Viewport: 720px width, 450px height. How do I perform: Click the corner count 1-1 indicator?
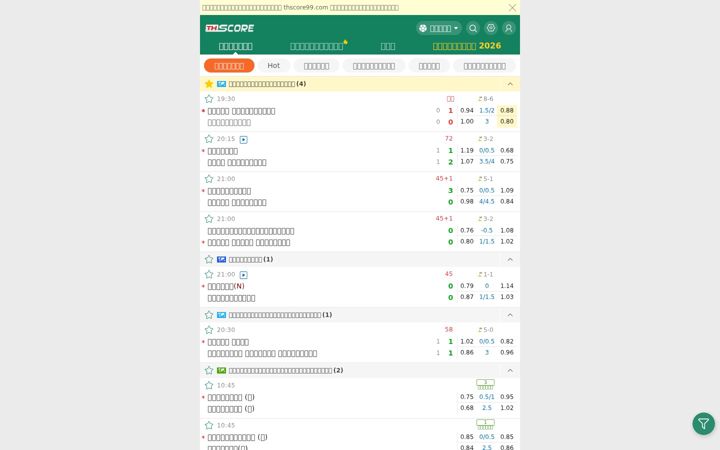click(485, 274)
